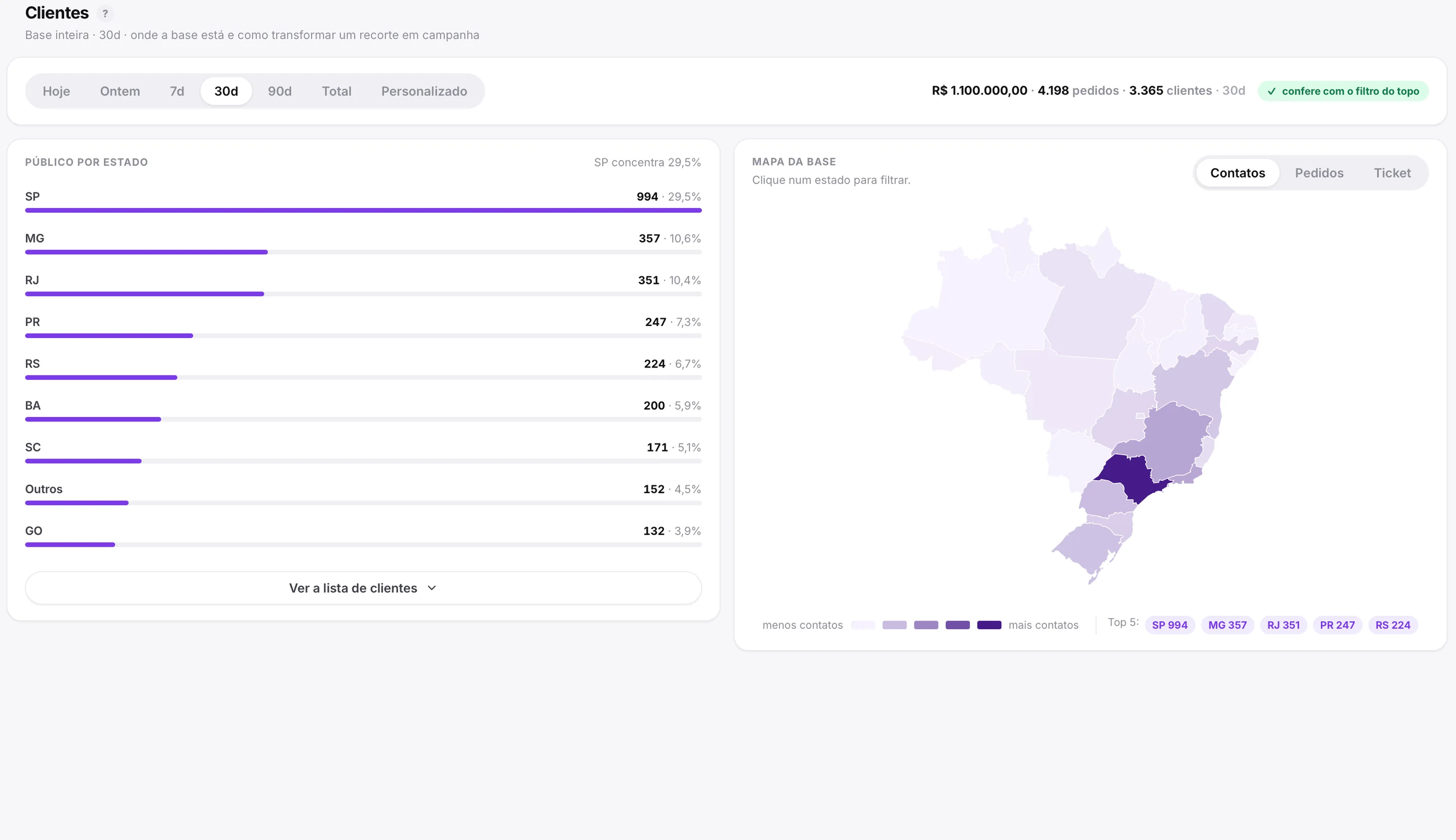Open the Personalizado date range option

pyautogui.click(x=424, y=91)
